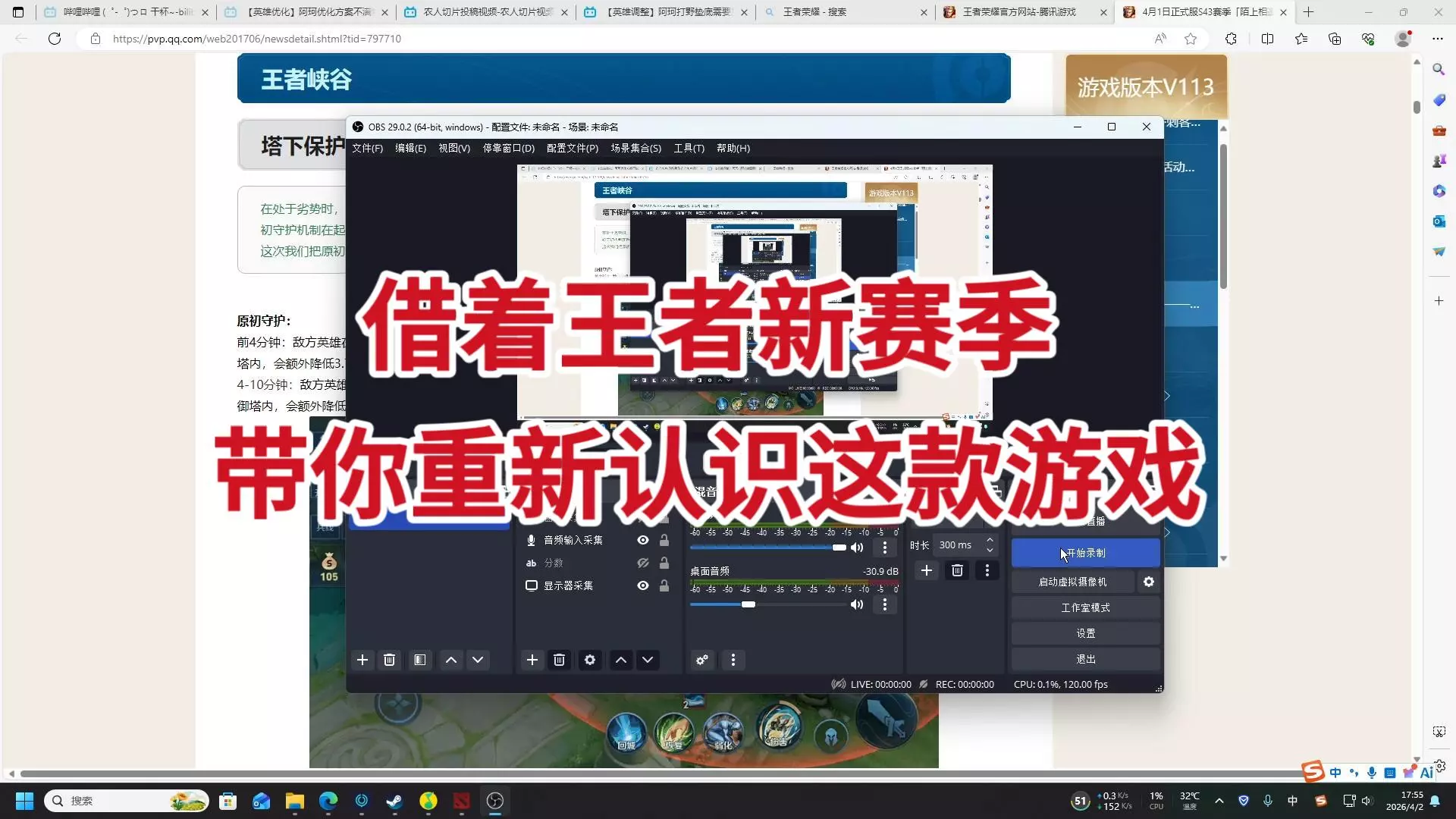The height and width of the screenshot is (819, 1456).
Task: Open virtual camera settings gear
Action: (1148, 582)
